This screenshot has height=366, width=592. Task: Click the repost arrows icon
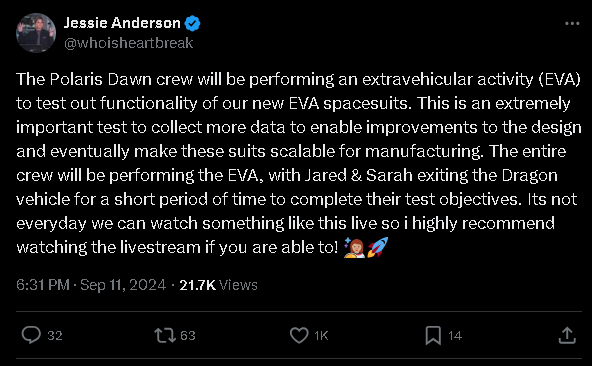(165, 335)
